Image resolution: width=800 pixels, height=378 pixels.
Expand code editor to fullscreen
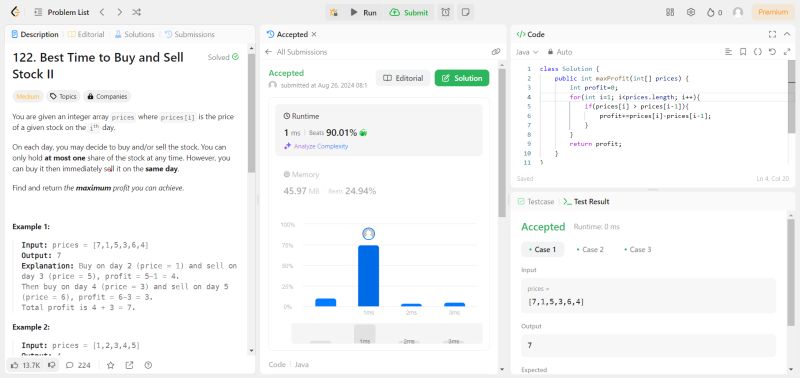[772, 34]
